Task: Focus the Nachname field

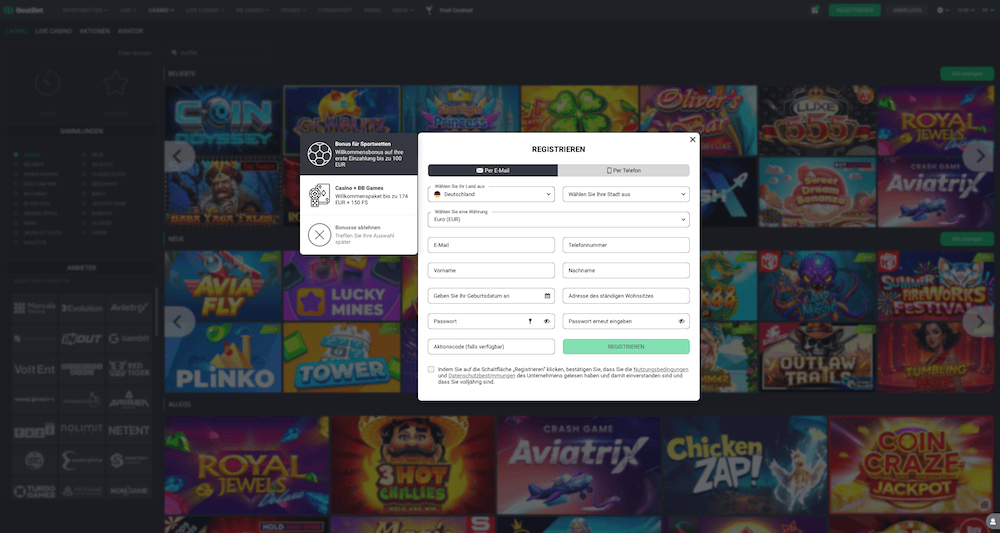Action: (626, 270)
